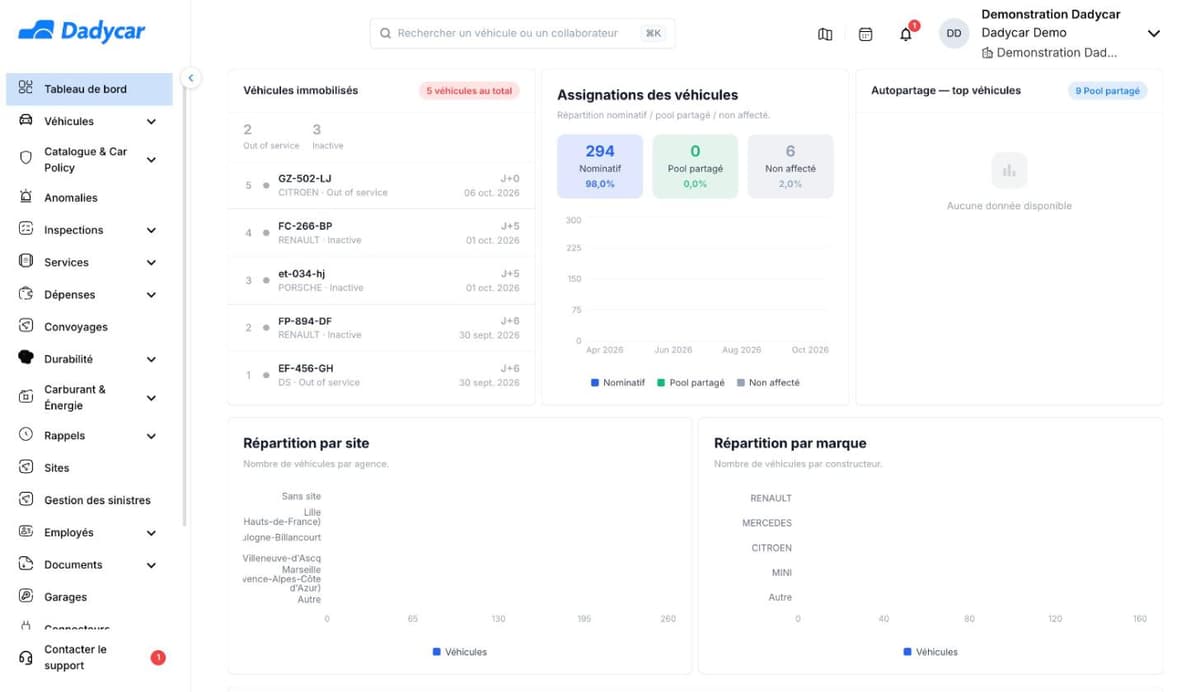Focus the vehicle or collaborator search field
The height and width of the screenshot is (692, 1200).
tap(522, 33)
